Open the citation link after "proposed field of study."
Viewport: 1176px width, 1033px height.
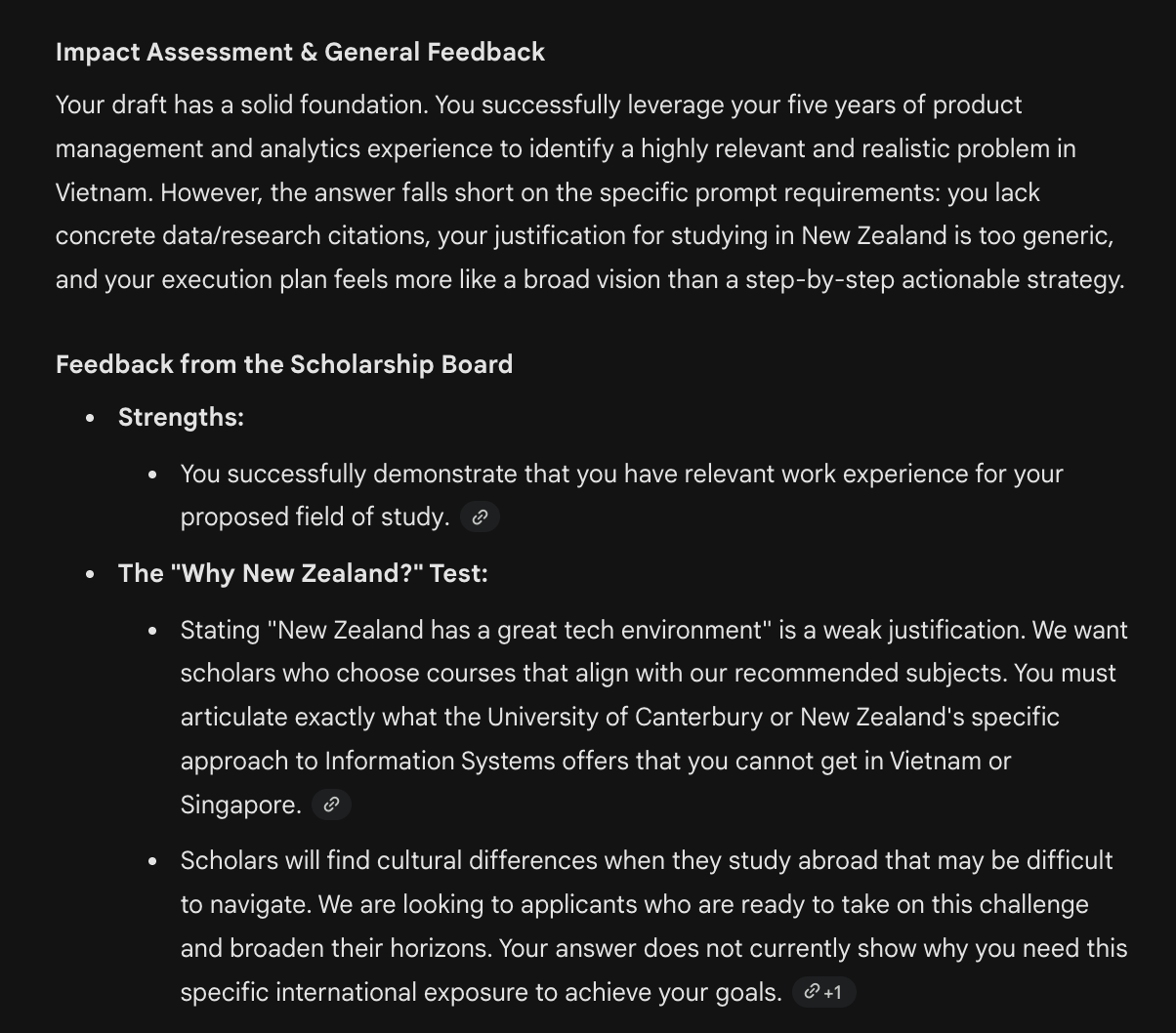[480, 517]
